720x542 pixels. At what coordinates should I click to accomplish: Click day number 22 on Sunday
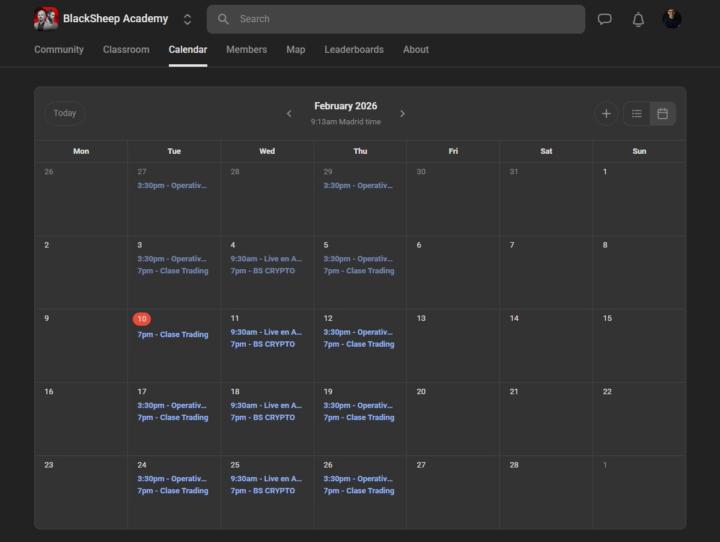tap(607, 392)
